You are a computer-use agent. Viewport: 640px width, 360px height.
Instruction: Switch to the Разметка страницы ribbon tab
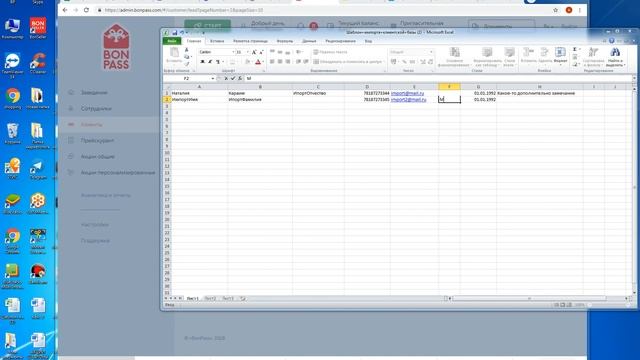pos(250,41)
